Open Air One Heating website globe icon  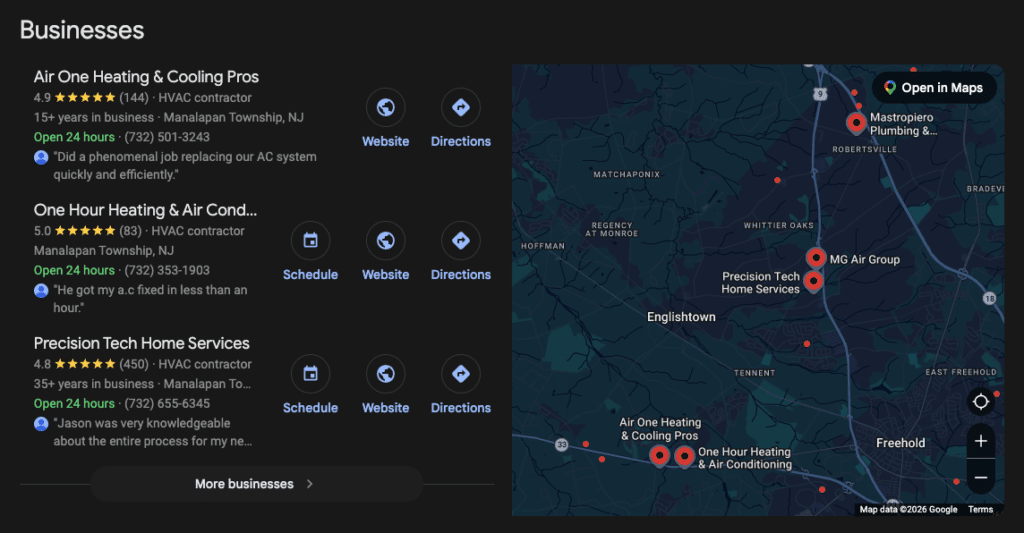(385, 107)
